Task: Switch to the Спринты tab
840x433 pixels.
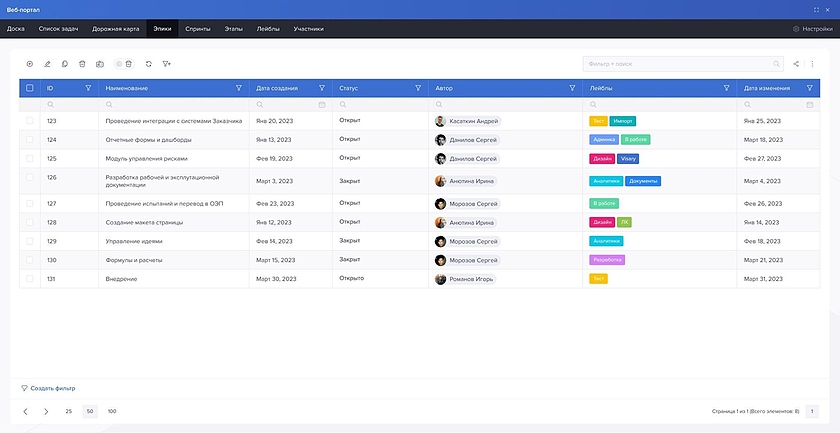Action: click(197, 29)
